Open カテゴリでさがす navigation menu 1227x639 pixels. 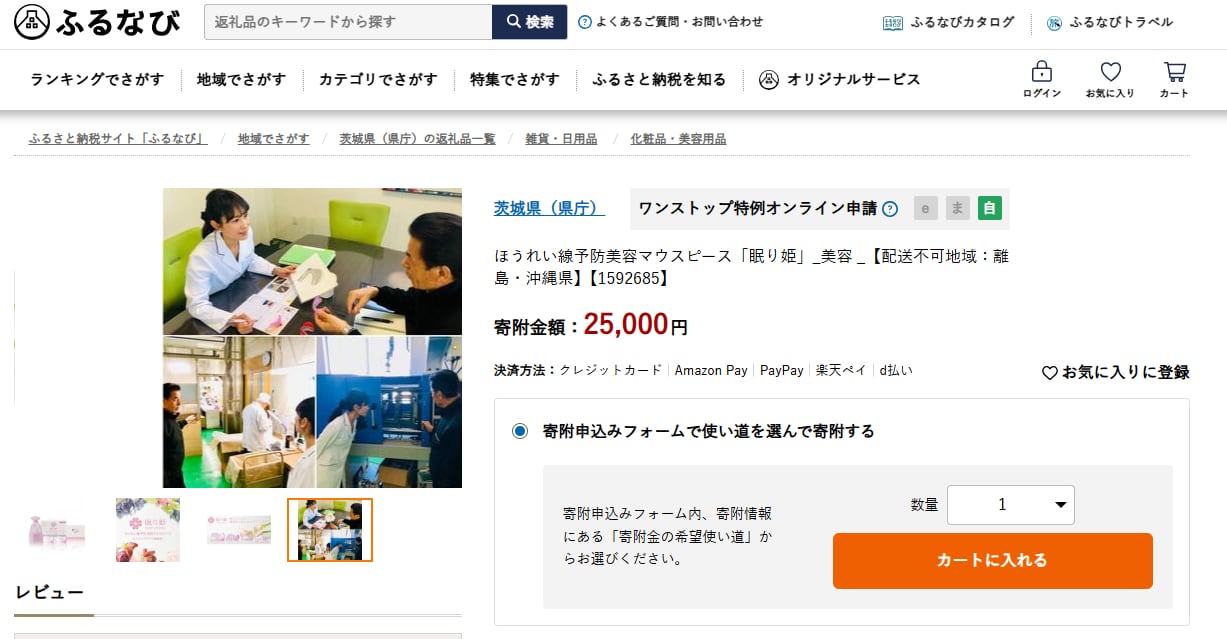(378, 79)
